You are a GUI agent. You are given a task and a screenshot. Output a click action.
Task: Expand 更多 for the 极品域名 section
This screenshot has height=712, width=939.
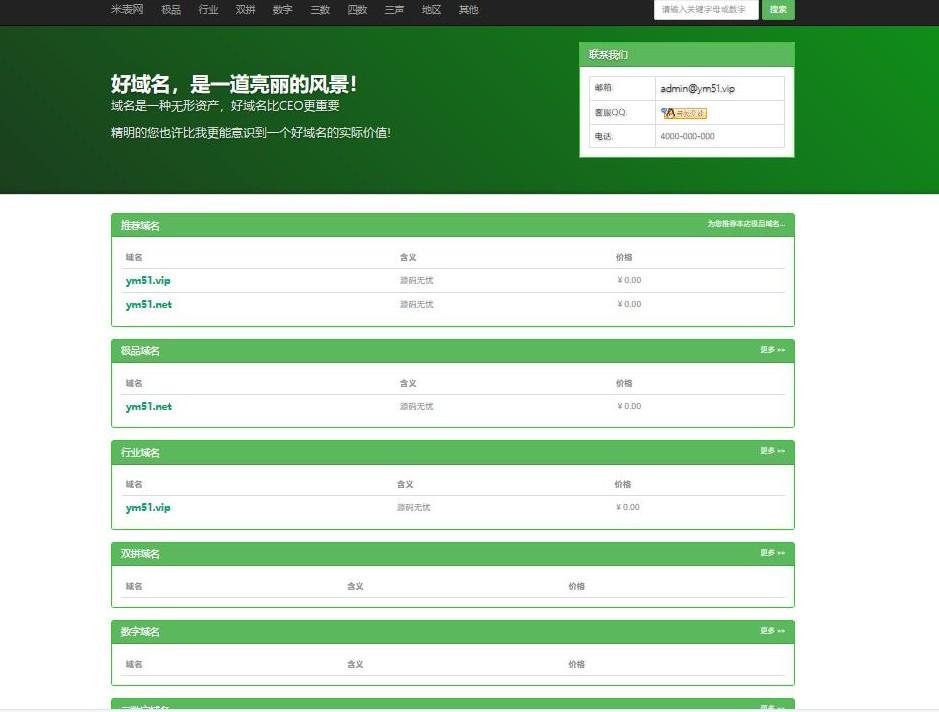coord(770,350)
